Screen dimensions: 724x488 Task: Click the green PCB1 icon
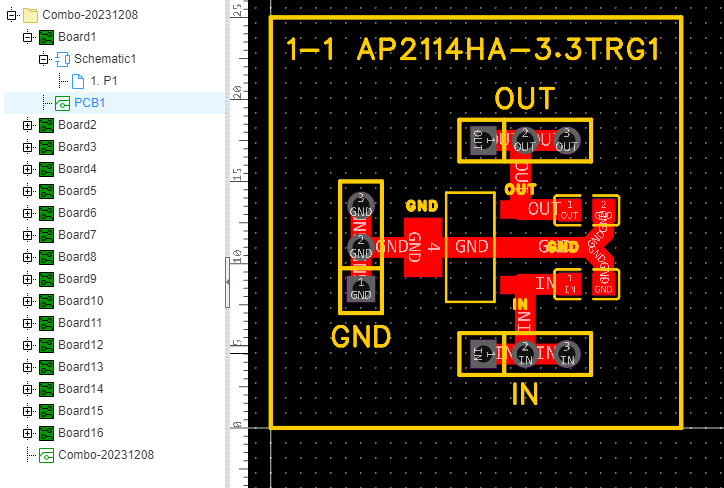pos(62,103)
